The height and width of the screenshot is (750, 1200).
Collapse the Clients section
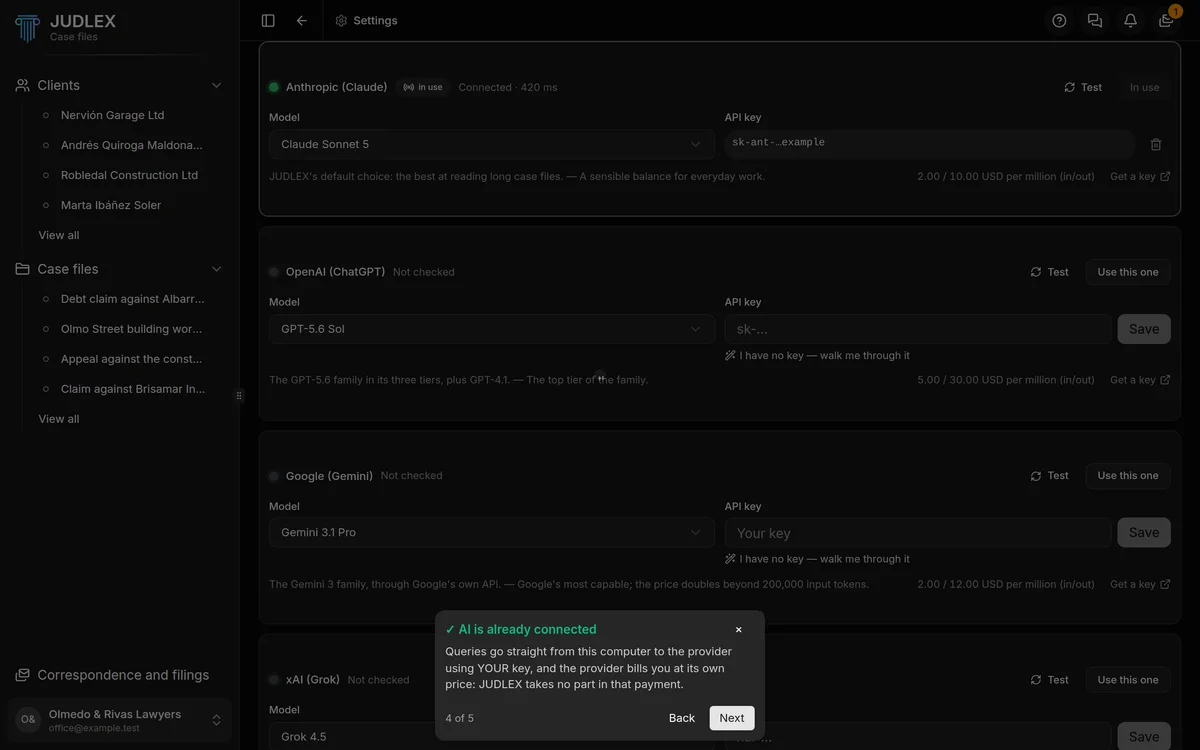216,85
